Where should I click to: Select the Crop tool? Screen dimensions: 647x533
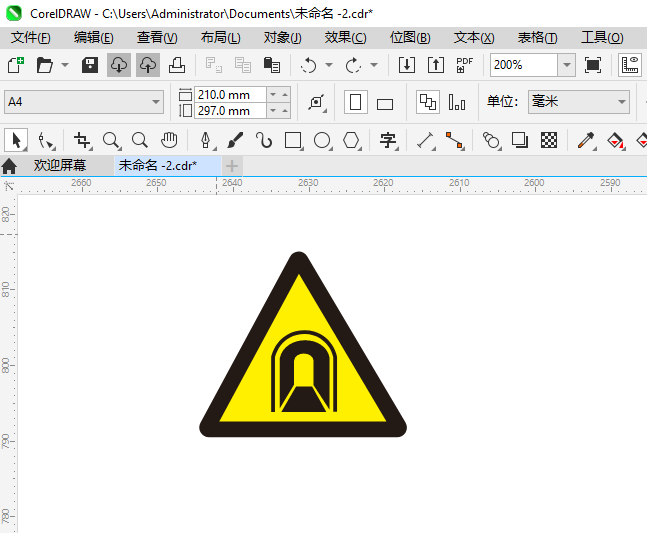pos(82,140)
